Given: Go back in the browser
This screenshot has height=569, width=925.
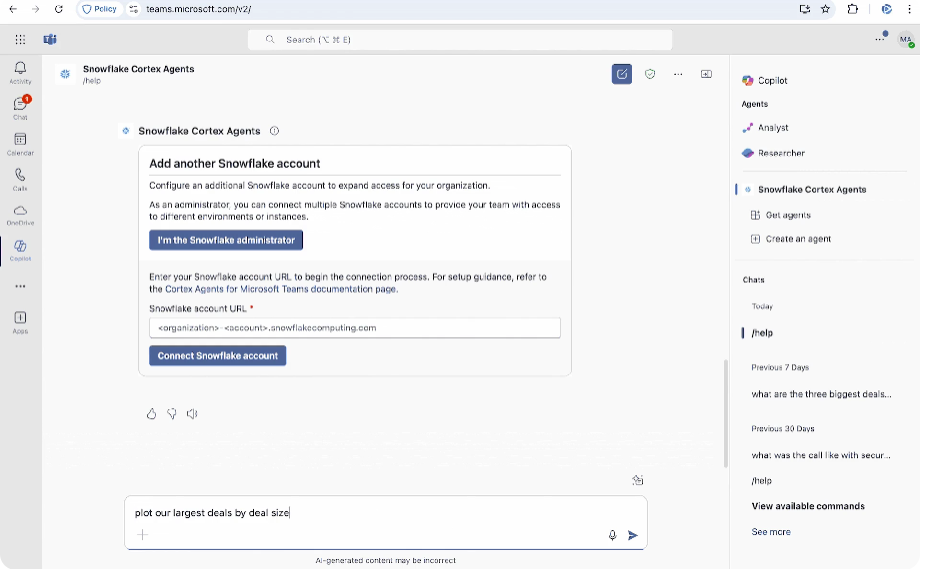Looking at the screenshot, I should click(13, 9).
